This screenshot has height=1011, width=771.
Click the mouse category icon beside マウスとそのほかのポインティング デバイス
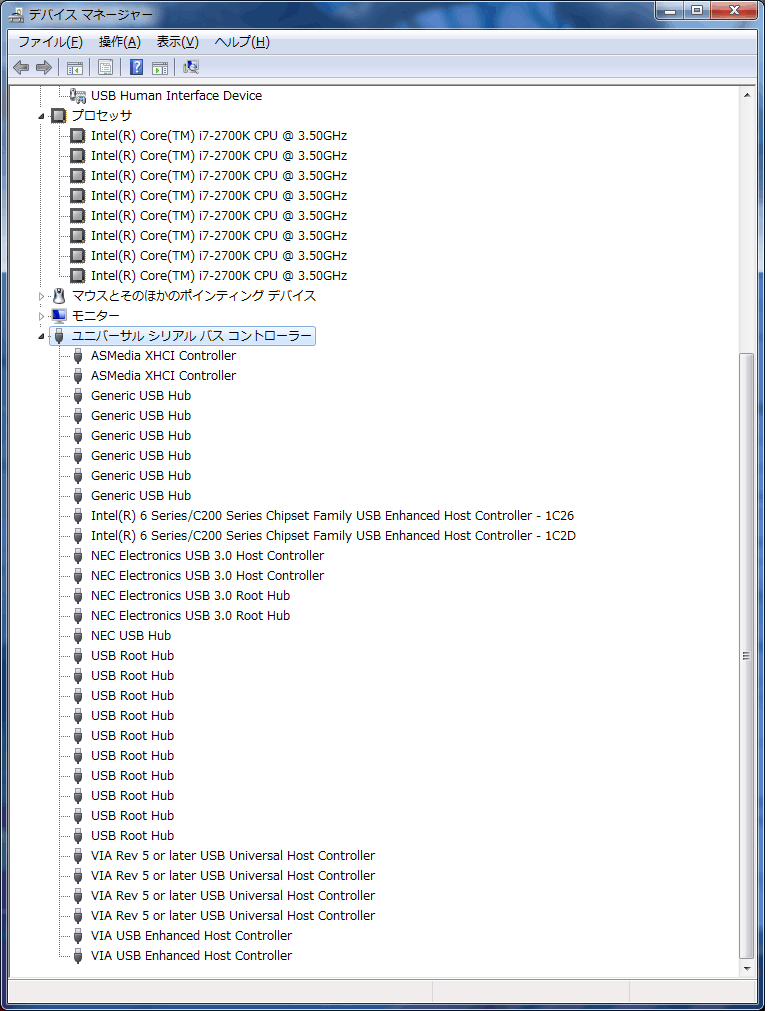click(59, 295)
